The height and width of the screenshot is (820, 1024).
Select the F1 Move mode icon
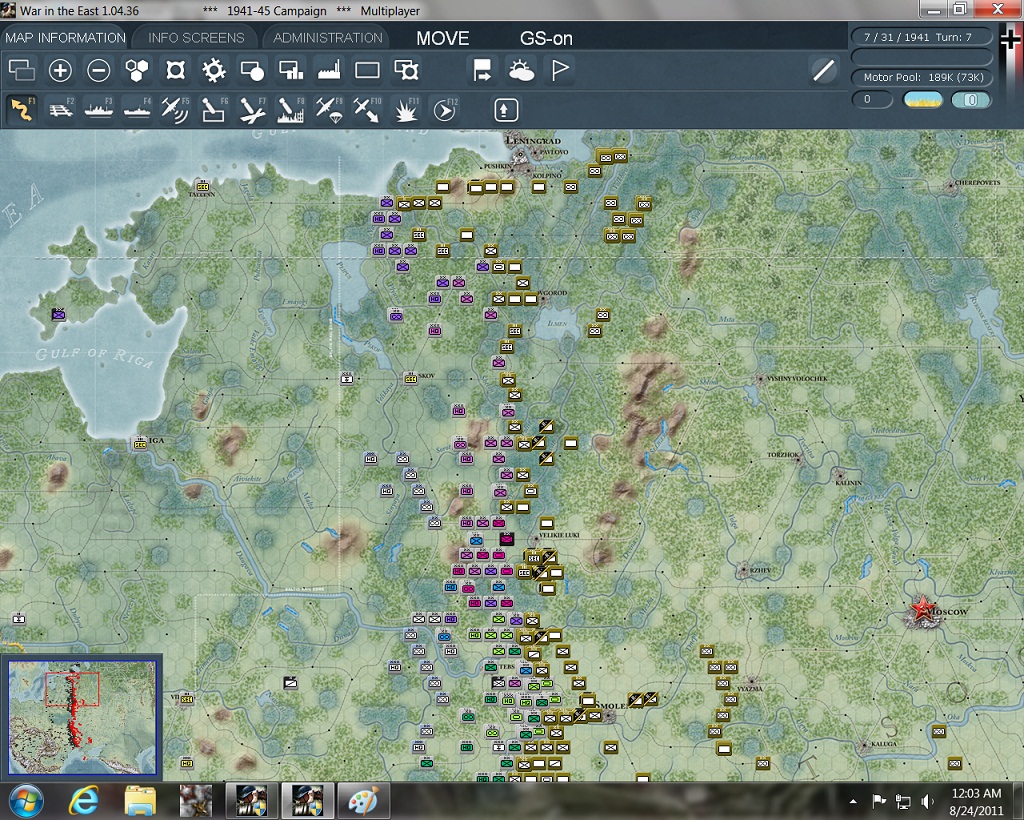click(22, 109)
